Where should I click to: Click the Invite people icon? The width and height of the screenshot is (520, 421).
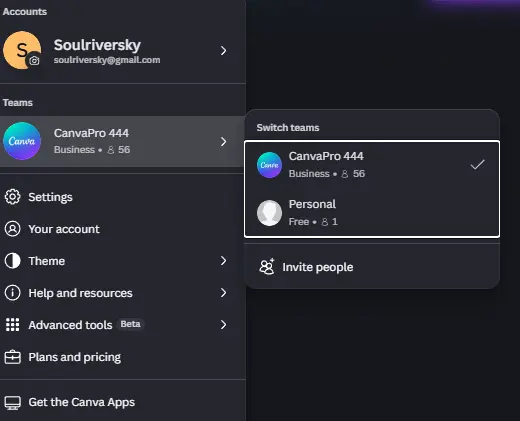pos(267,266)
